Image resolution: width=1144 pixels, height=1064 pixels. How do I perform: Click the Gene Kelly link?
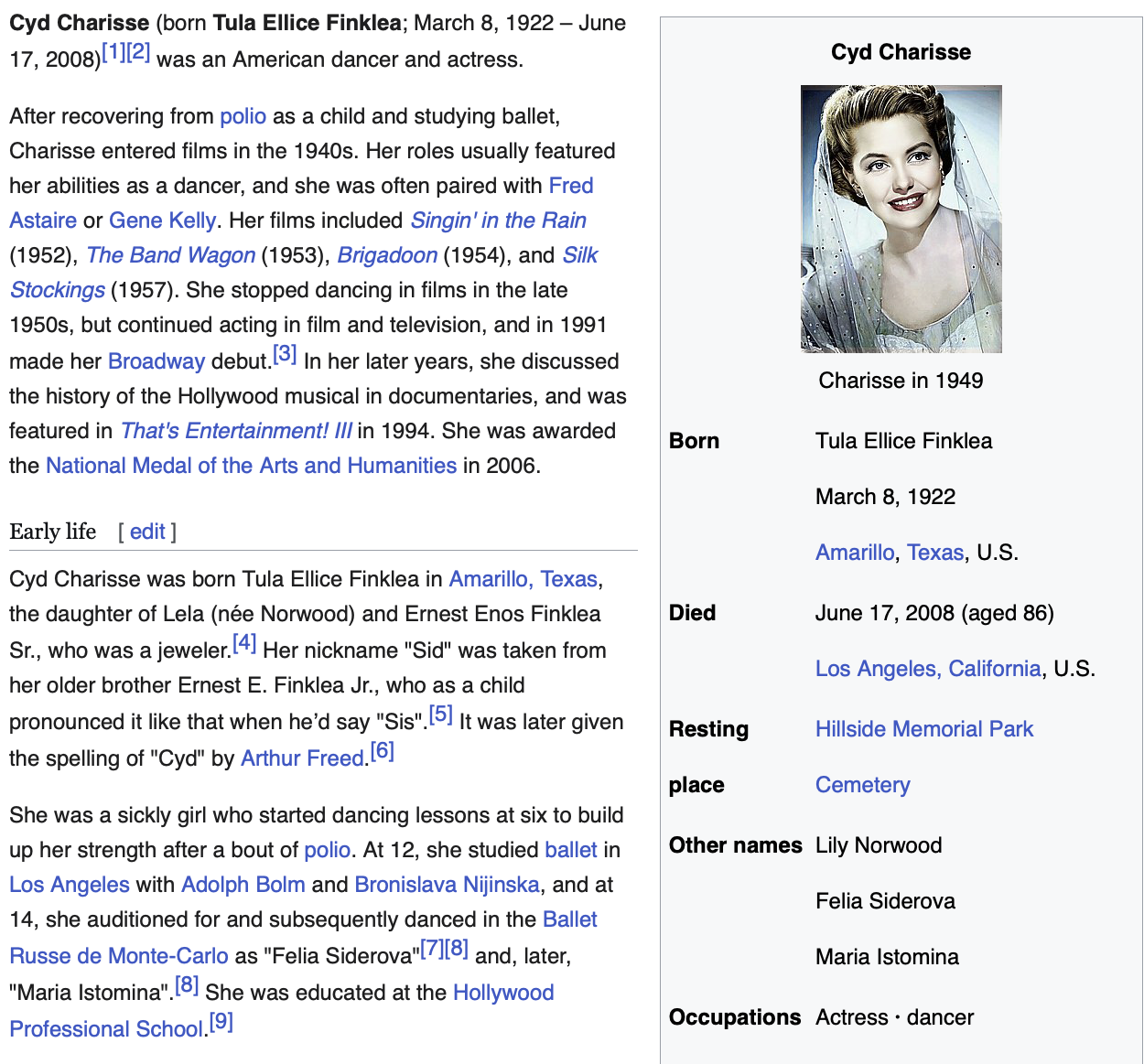pyautogui.click(x=162, y=220)
